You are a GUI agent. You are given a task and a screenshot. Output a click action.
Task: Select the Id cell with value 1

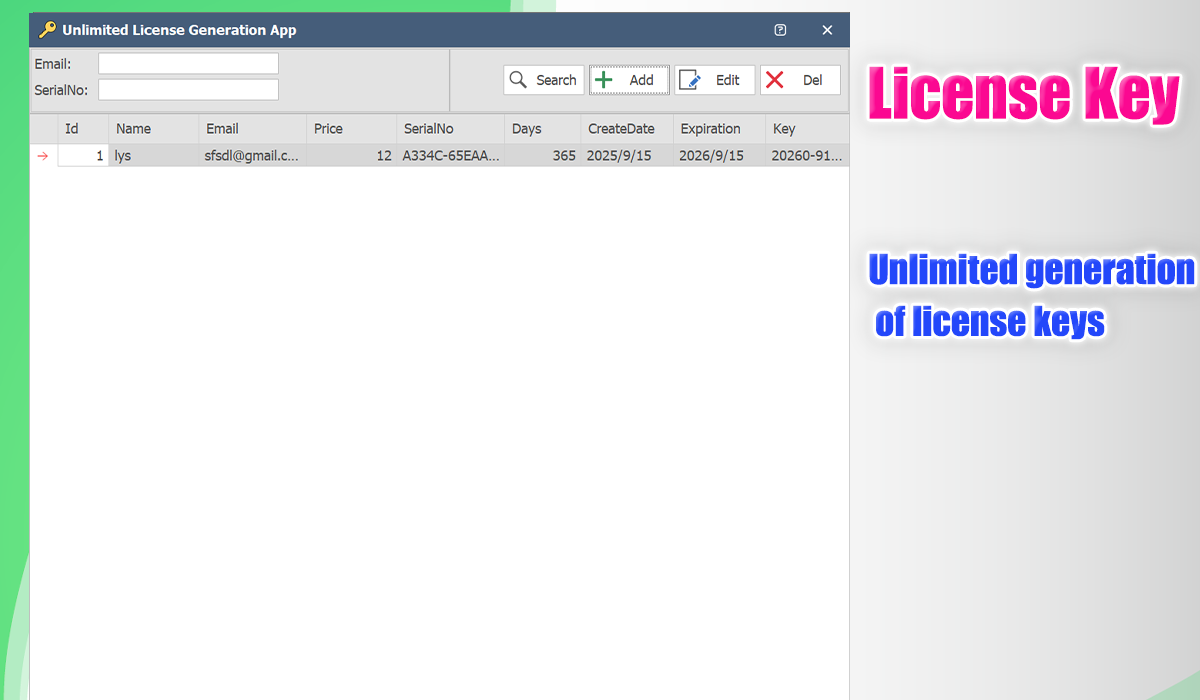pyautogui.click(x=83, y=156)
